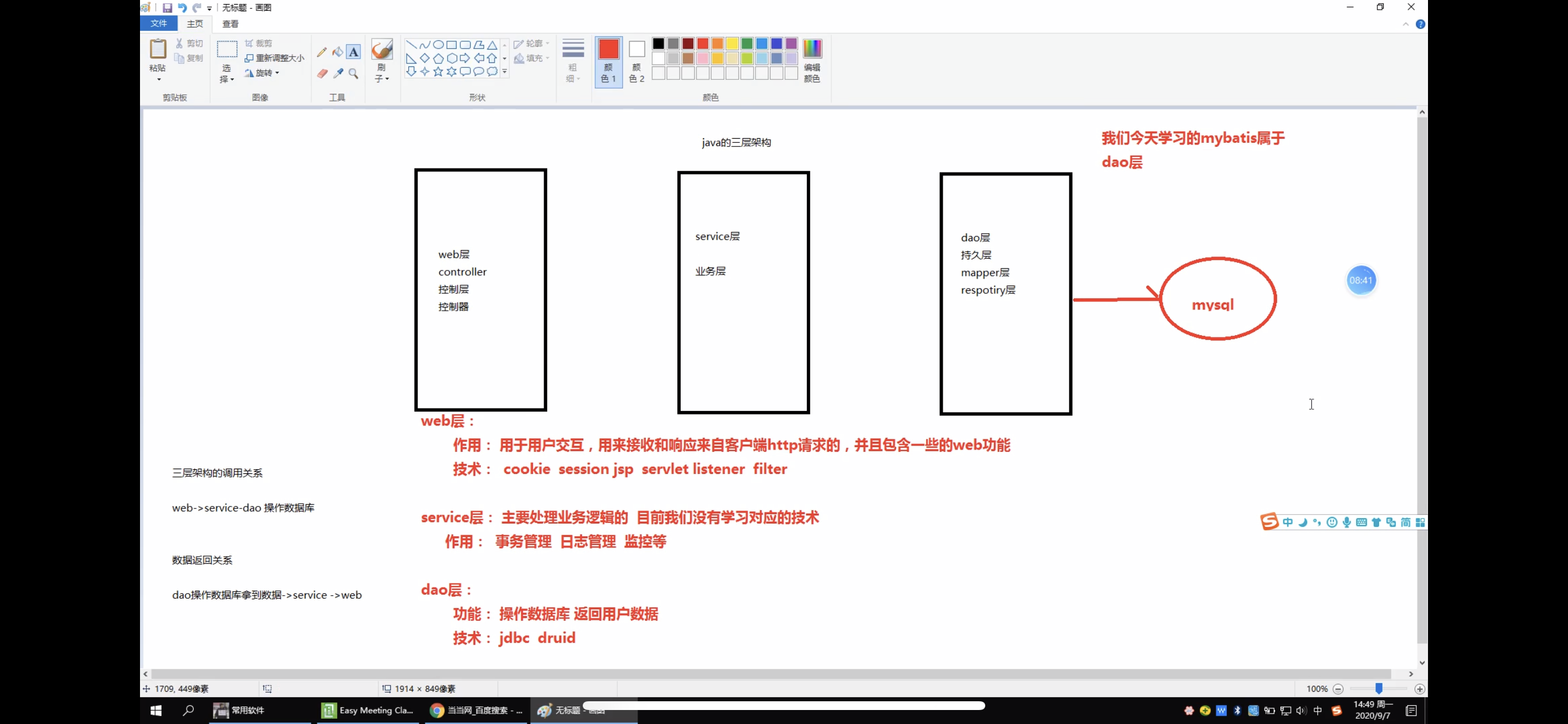Click the Redo arrow in title bar

tap(197, 8)
